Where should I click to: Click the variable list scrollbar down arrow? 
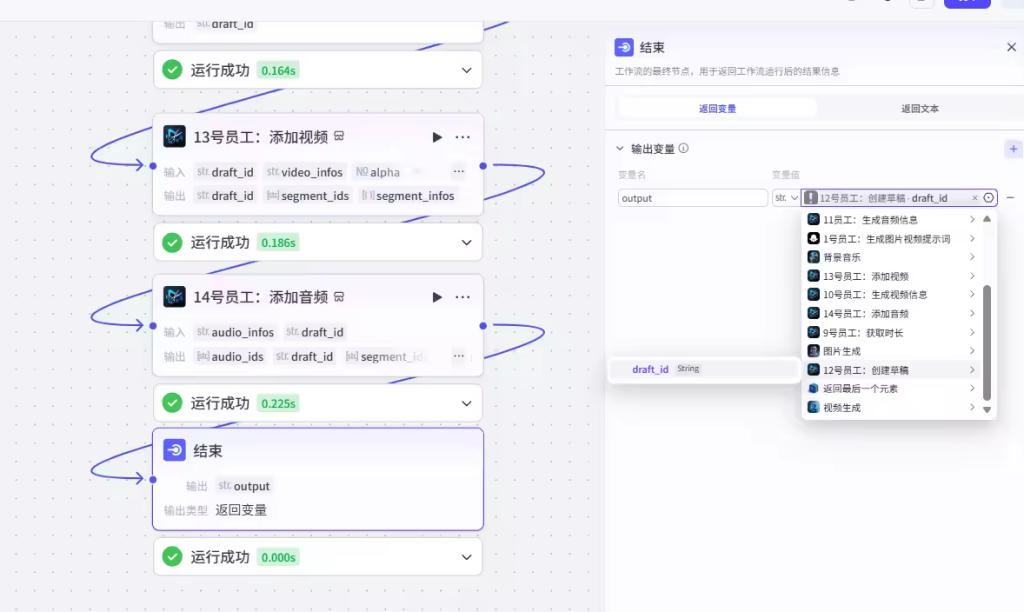[x=987, y=409]
